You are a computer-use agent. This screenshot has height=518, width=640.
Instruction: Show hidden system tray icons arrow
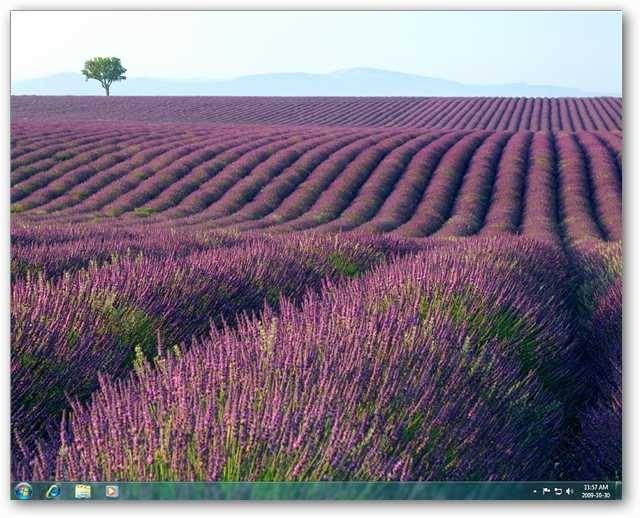pyautogui.click(x=535, y=491)
